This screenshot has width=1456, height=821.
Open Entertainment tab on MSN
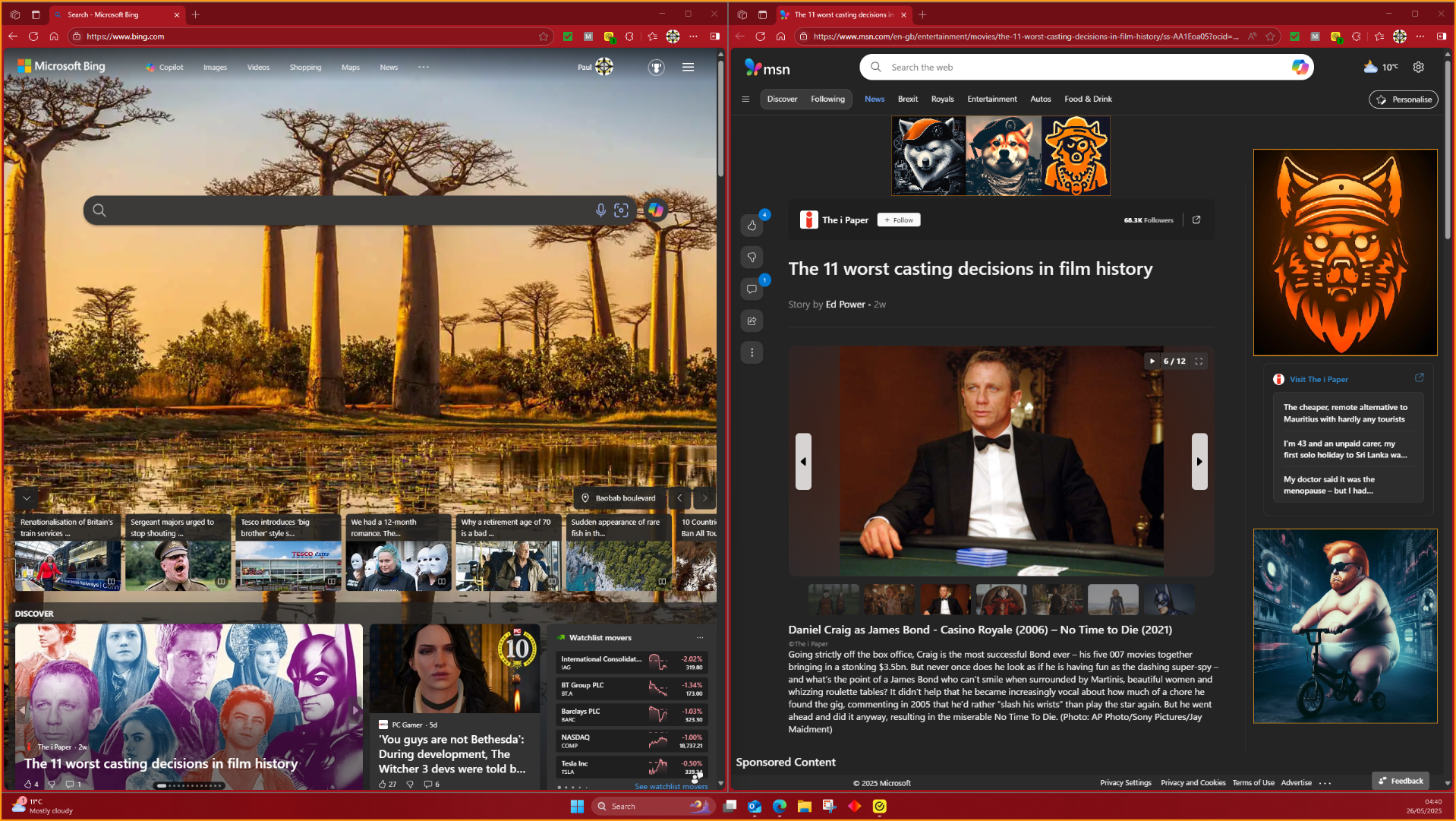tap(992, 99)
